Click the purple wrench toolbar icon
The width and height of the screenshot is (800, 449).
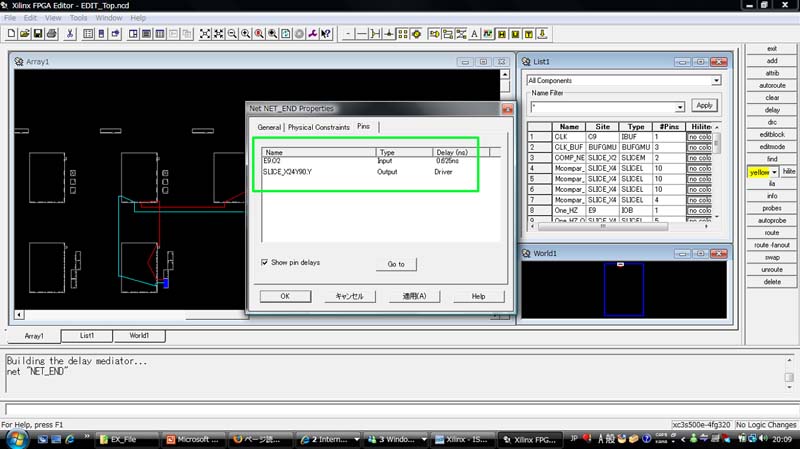click(x=312, y=34)
